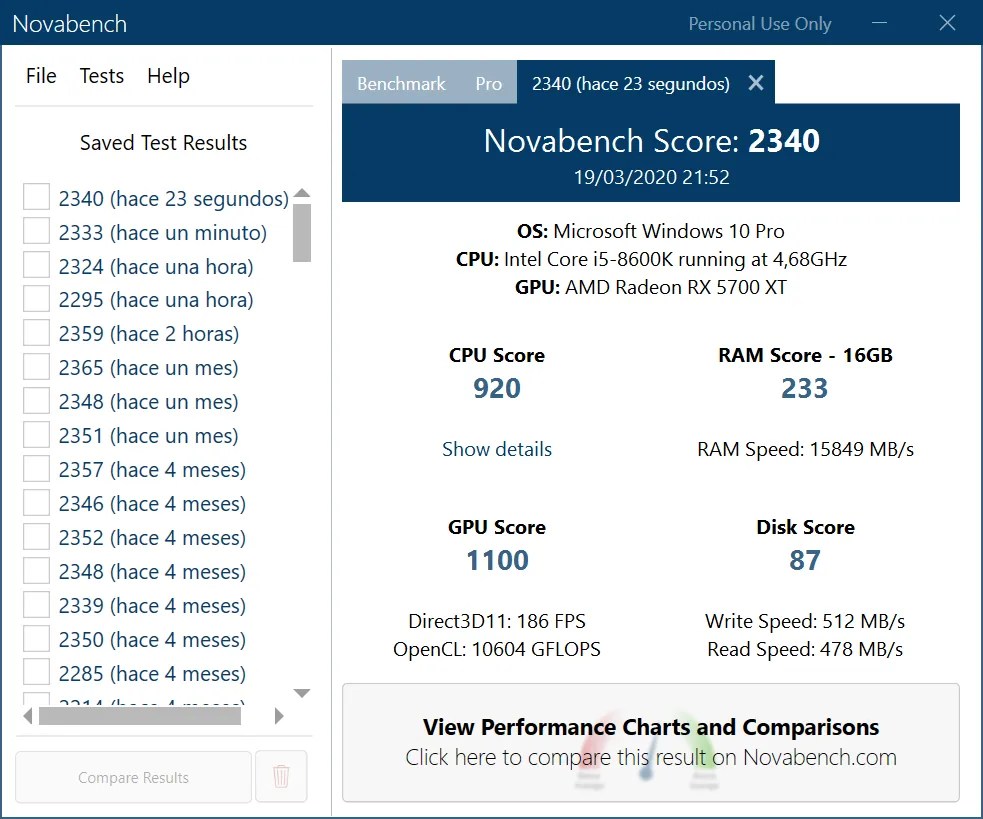Open the File menu
Viewport: 983px width, 819px height.
40,76
